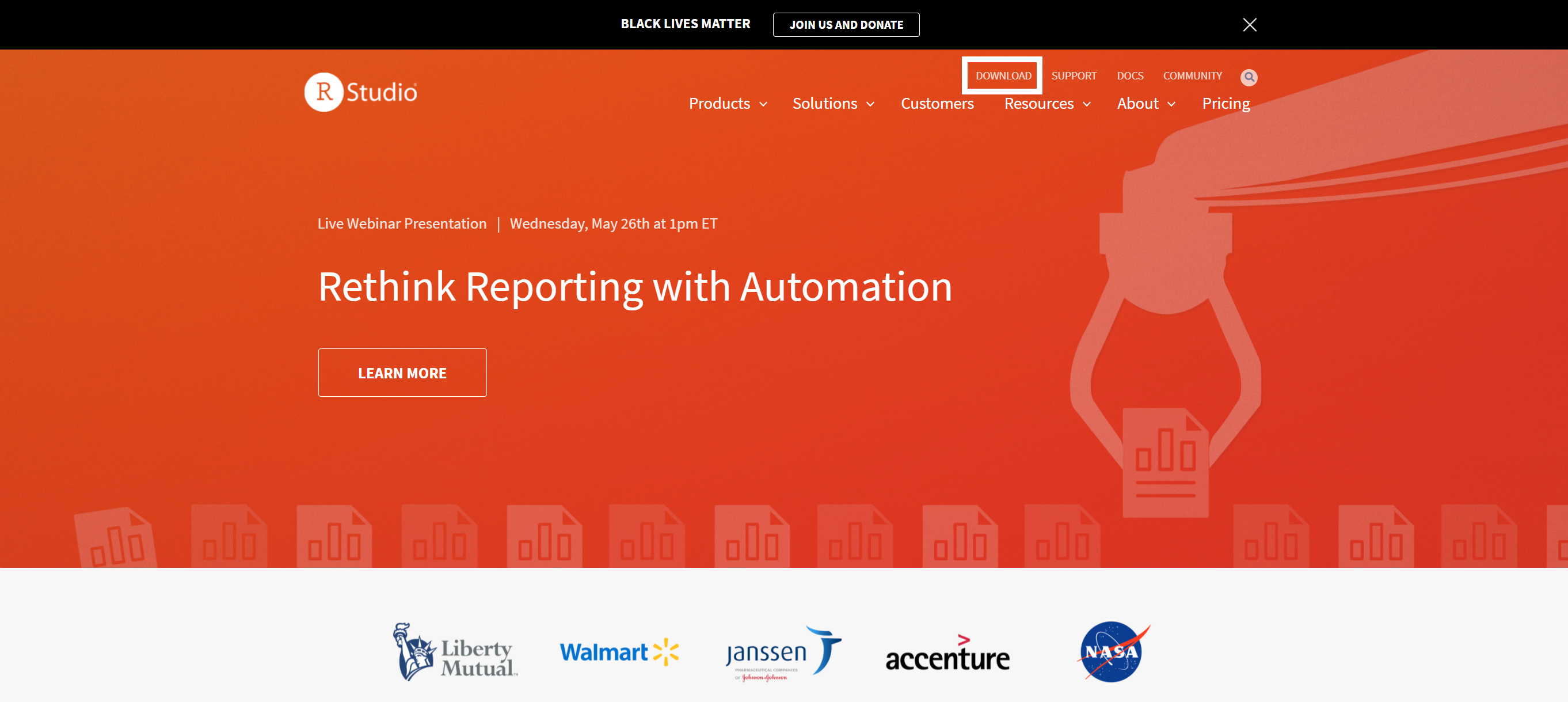1568x702 pixels.
Task: Visit the Community link
Action: [1192, 75]
